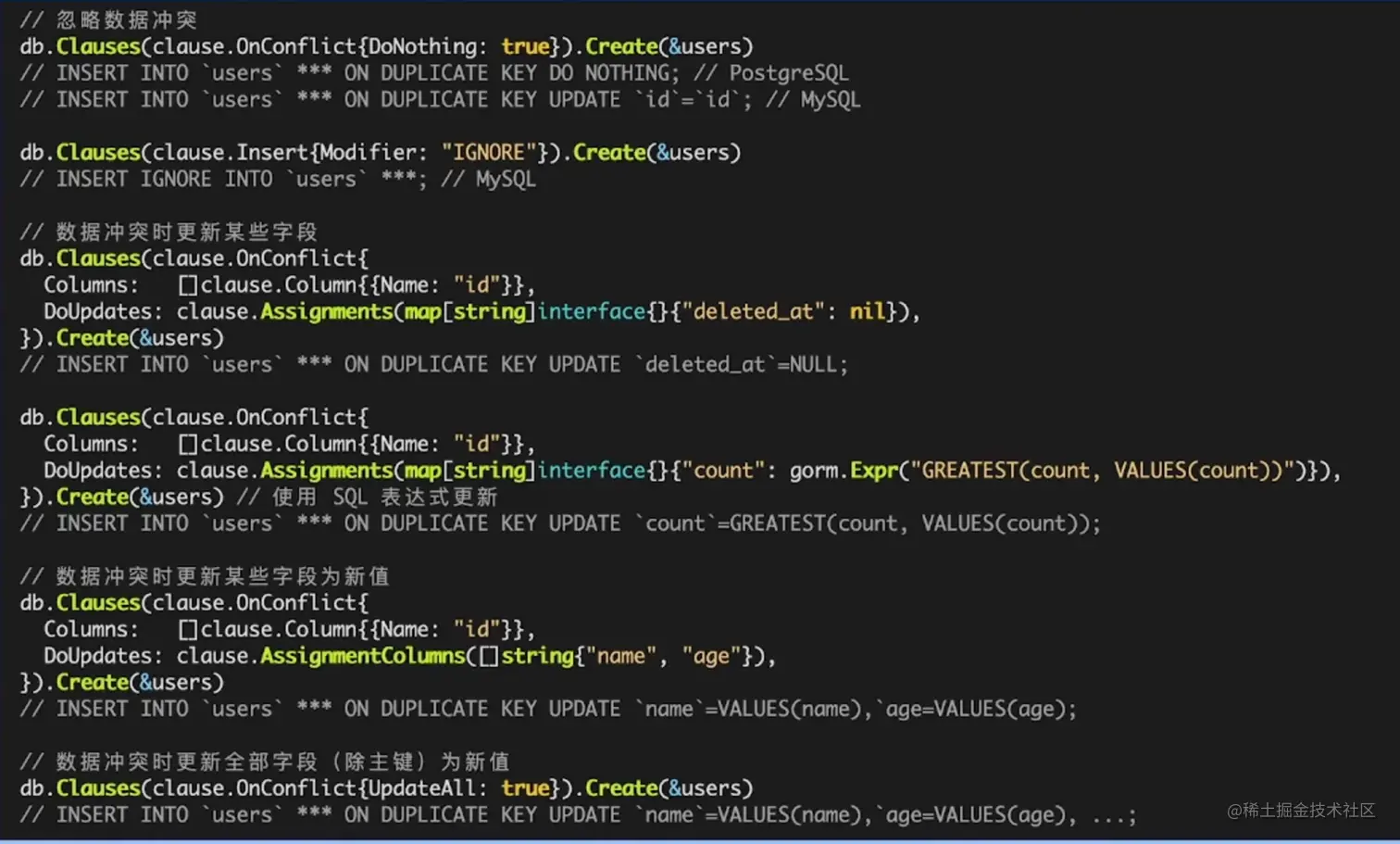Click the line with clause.Insert{Modifier: "IGNORE"}
The width and height of the screenshot is (1400, 844).
(381, 152)
